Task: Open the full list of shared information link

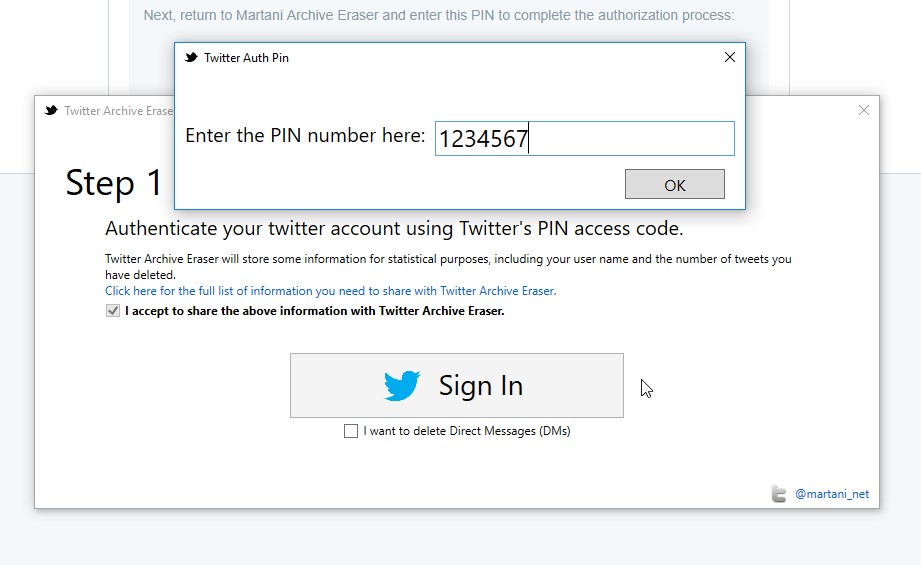Action: coord(331,291)
